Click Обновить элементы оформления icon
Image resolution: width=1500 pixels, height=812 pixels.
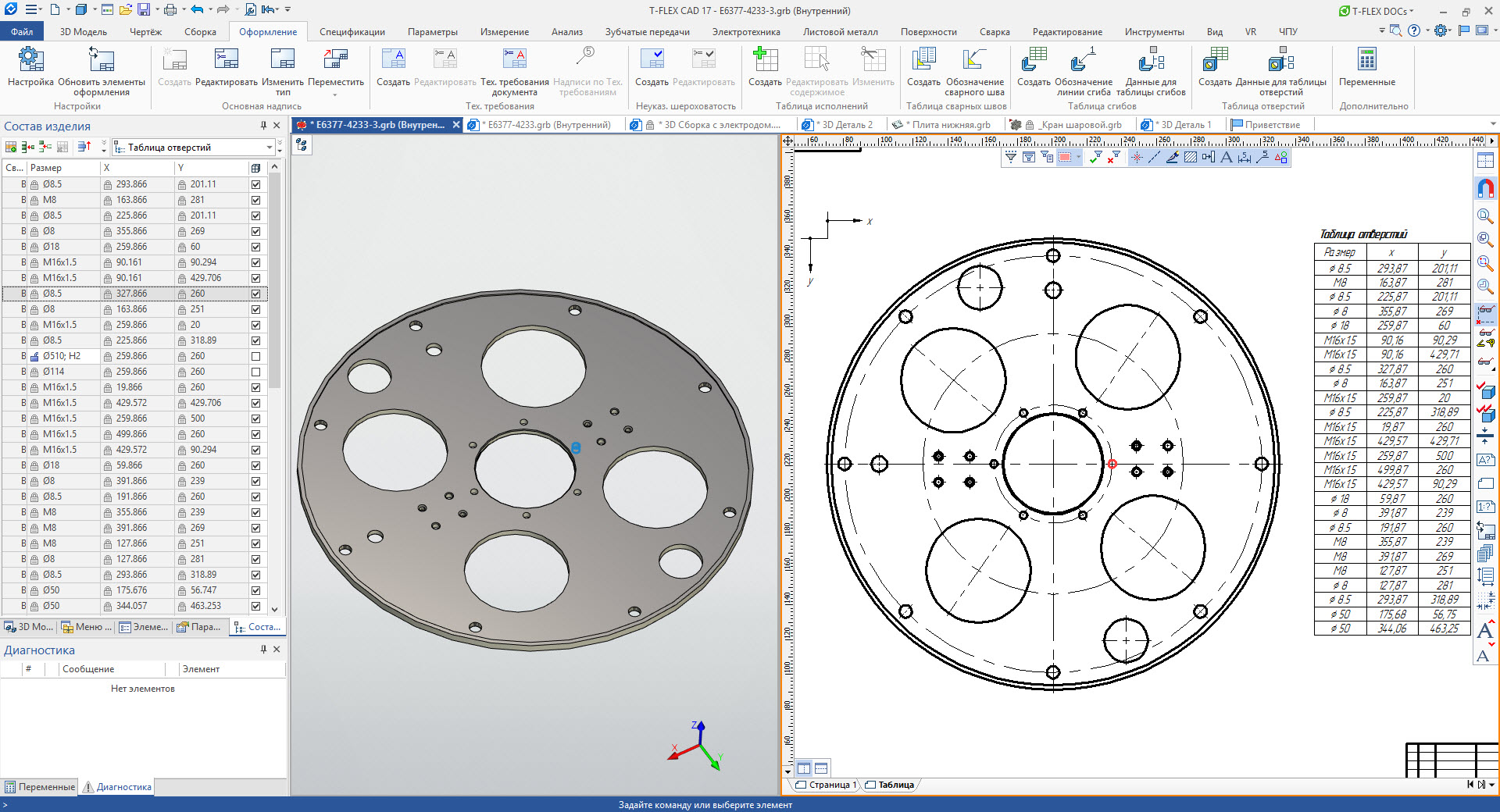click(102, 60)
